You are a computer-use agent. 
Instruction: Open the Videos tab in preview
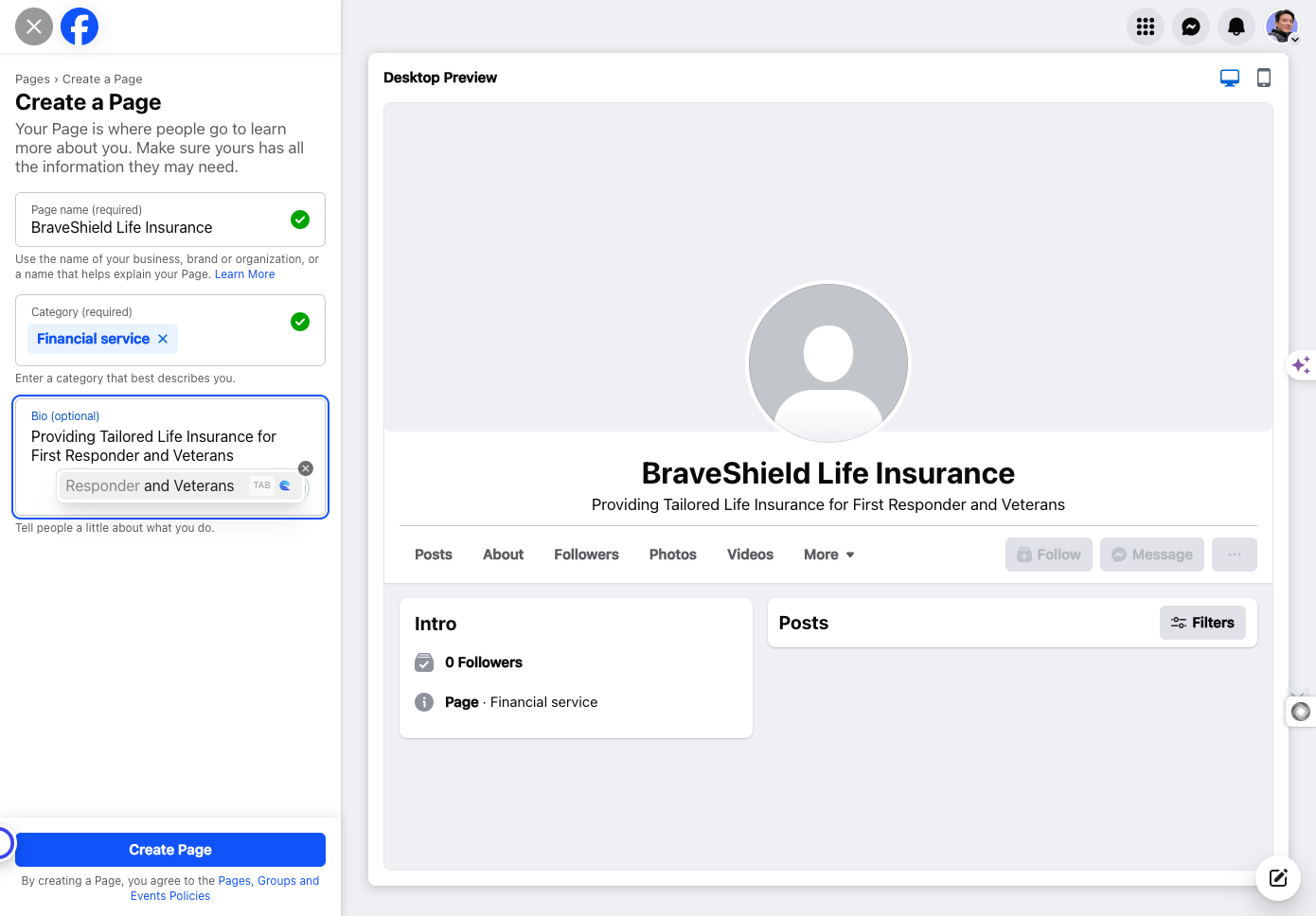750,555
